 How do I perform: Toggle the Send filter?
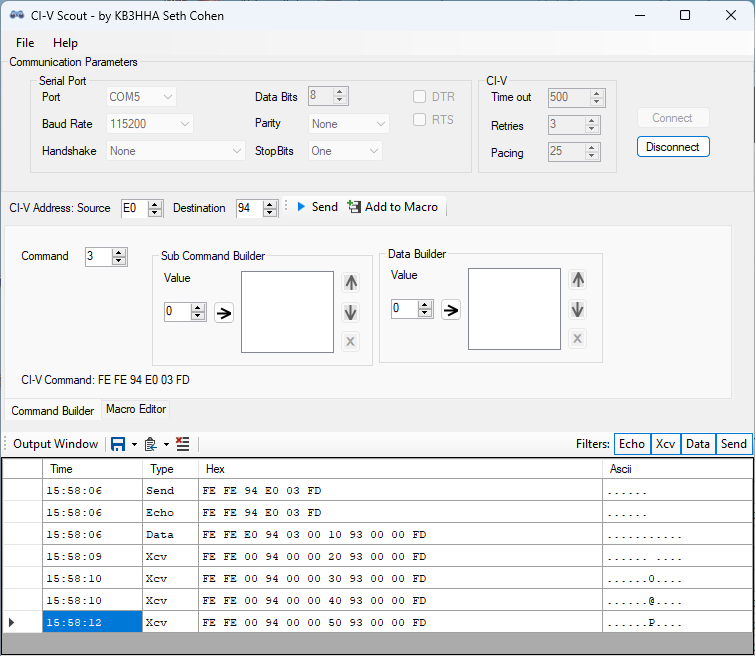[x=734, y=444]
